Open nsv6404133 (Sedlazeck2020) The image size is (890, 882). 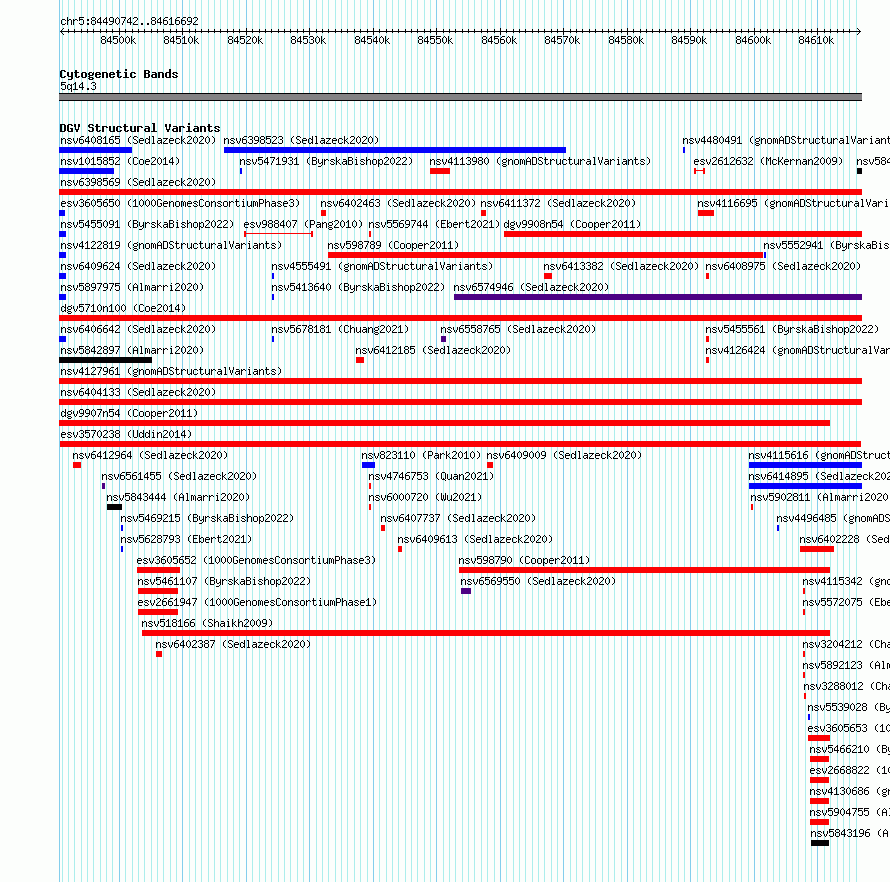pyautogui.click(x=138, y=392)
